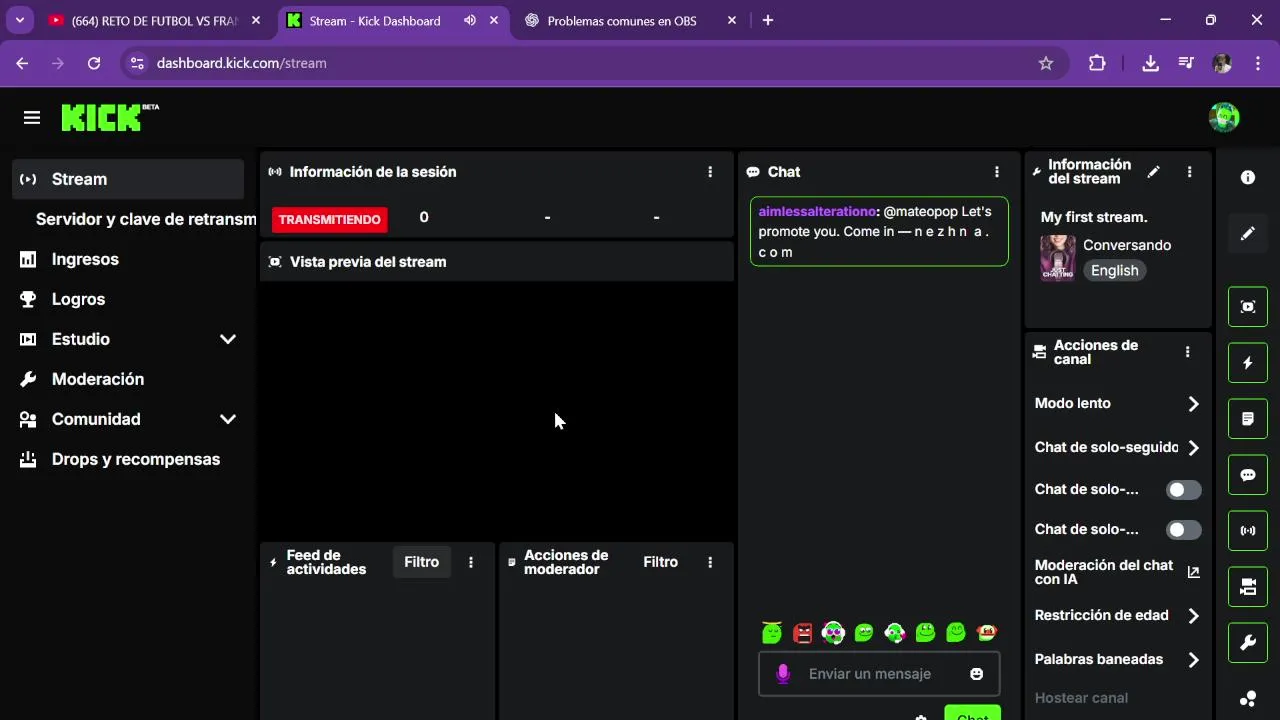This screenshot has height=720, width=1280.
Task: Open Información de la sesión three-dot menu
Action: (710, 172)
